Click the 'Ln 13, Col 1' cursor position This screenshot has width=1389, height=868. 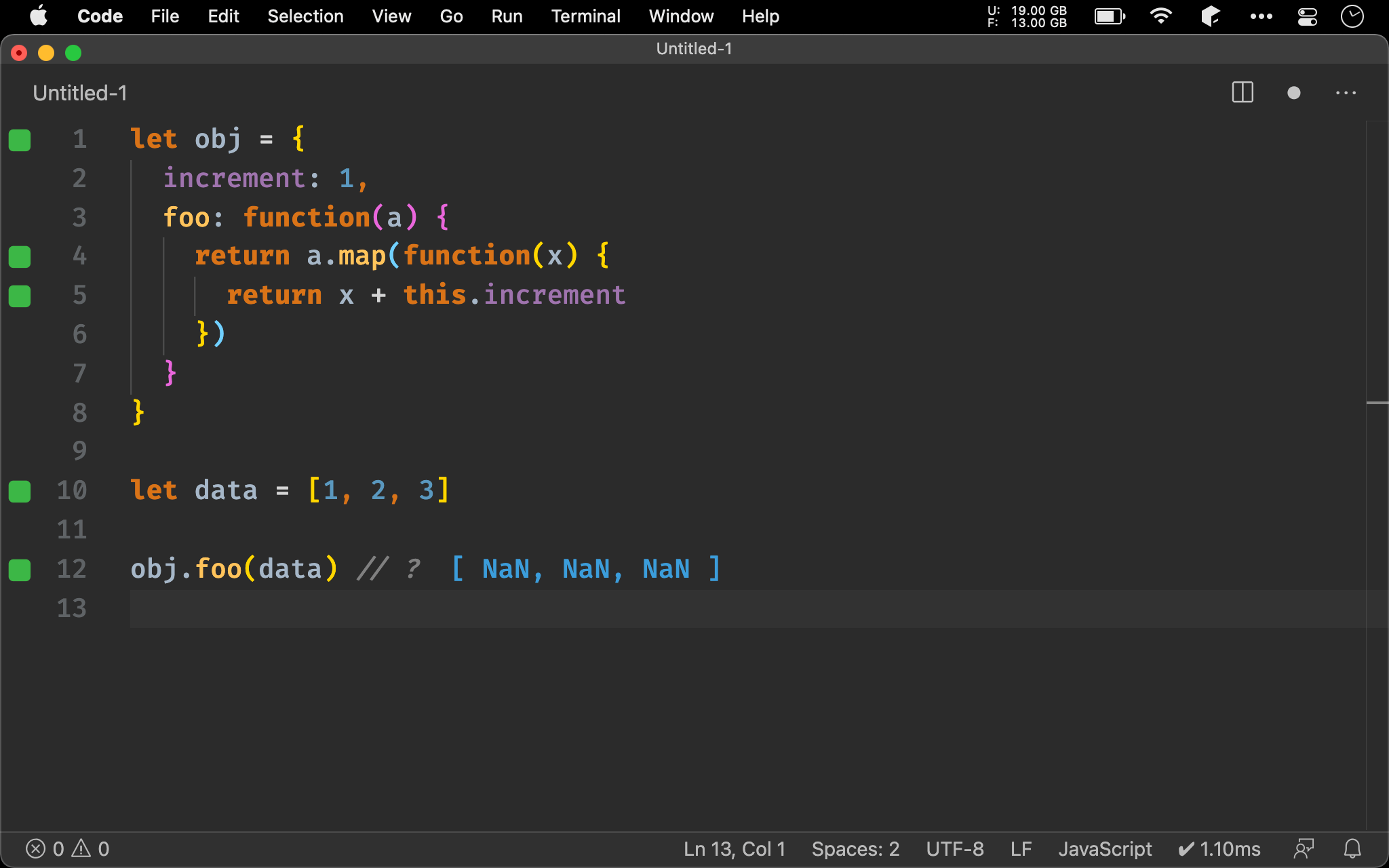pyautogui.click(x=735, y=849)
